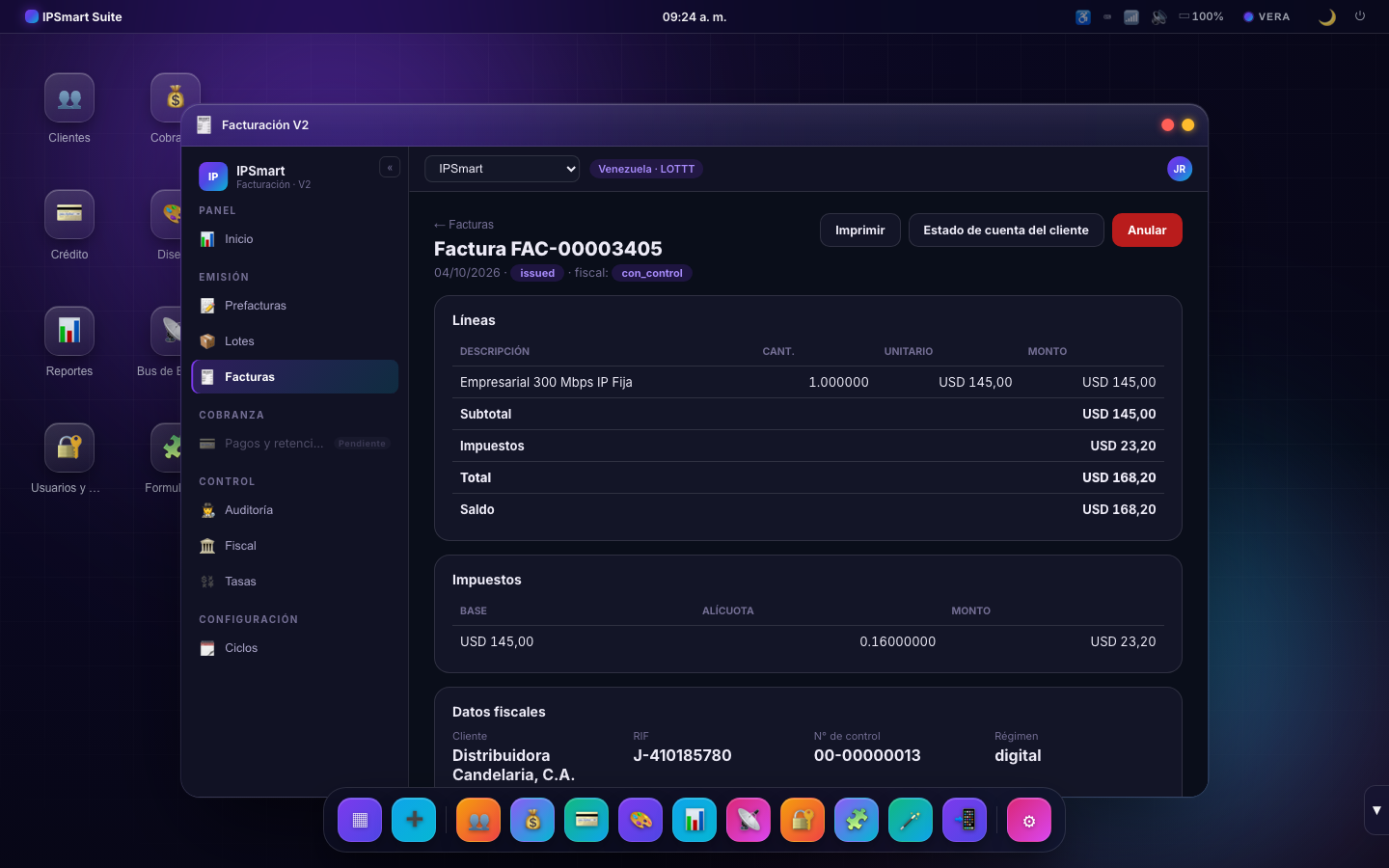Click the JR user avatar

(x=1180, y=169)
